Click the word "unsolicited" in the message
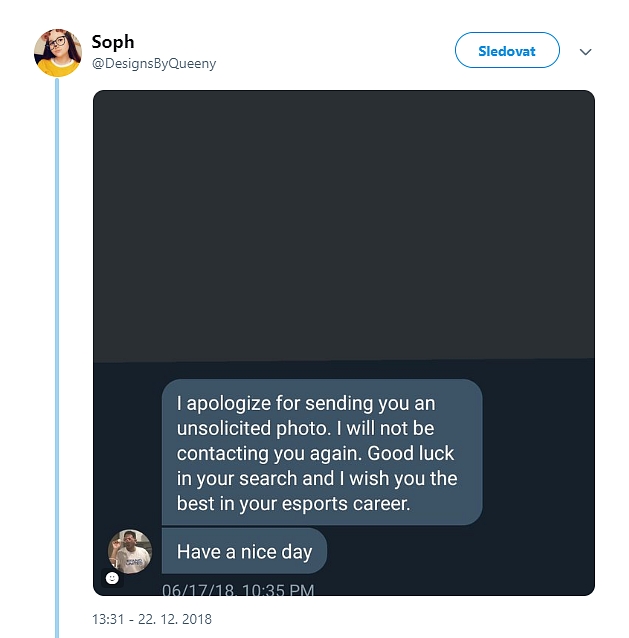The height and width of the screenshot is (638, 629). pos(226,428)
